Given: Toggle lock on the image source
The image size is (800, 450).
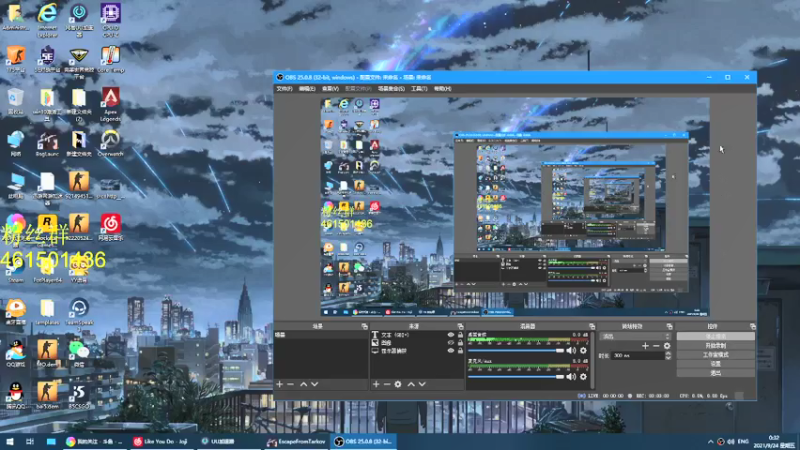Looking at the screenshot, I should 460,343.
